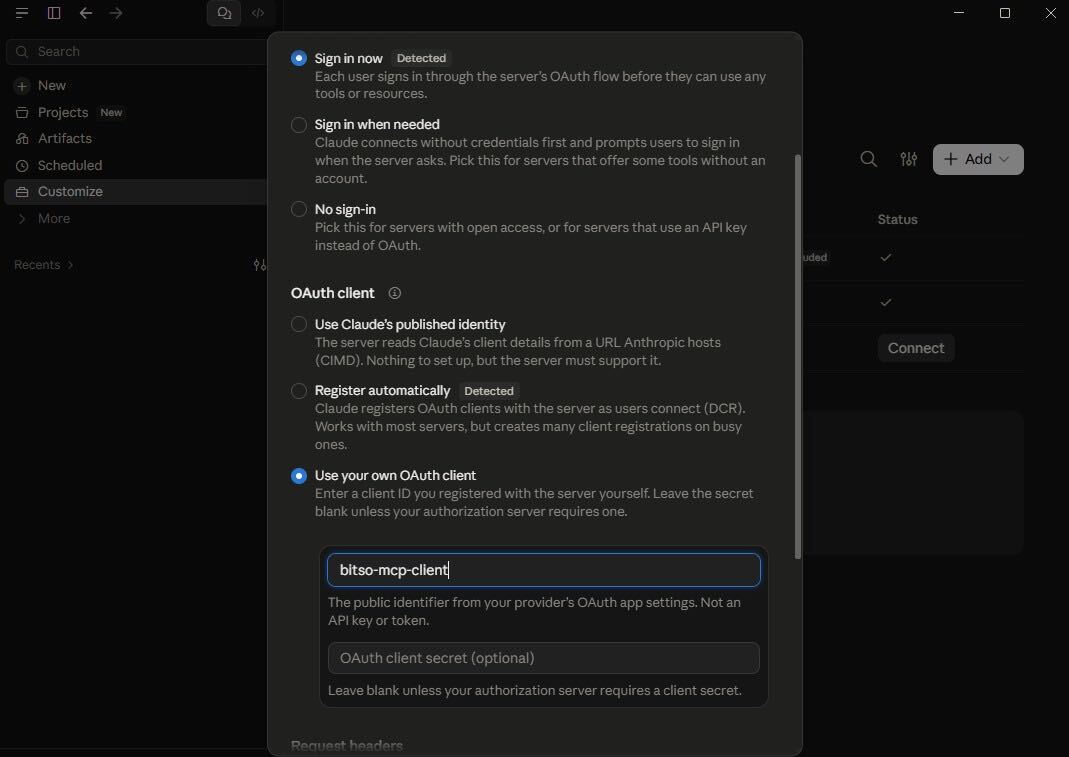Select Register automatically option
Screen dimensions: 1069x757
tap(299, 390)
